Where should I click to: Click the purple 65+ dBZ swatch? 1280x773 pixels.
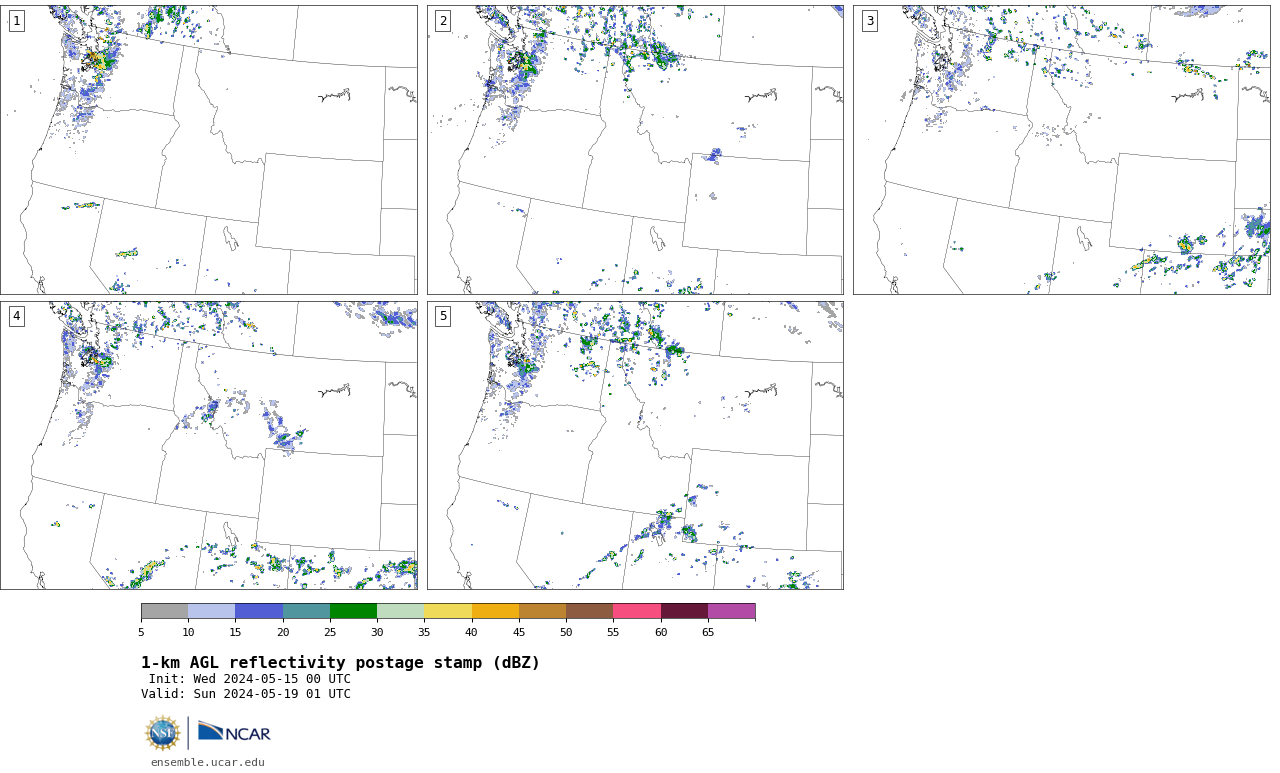click(x=732, y=611)
